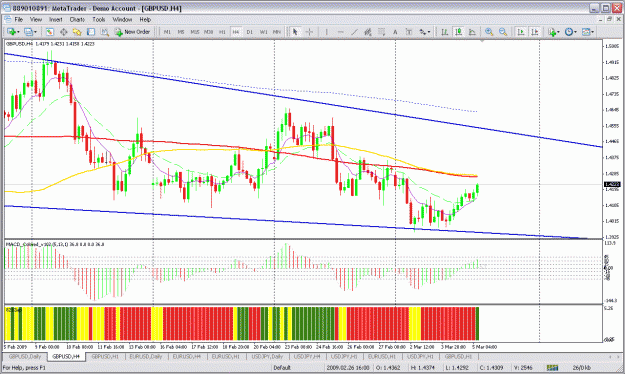Switch to the EURUSD,Daily chart tab
625x374 pixels.
(145, 356)
